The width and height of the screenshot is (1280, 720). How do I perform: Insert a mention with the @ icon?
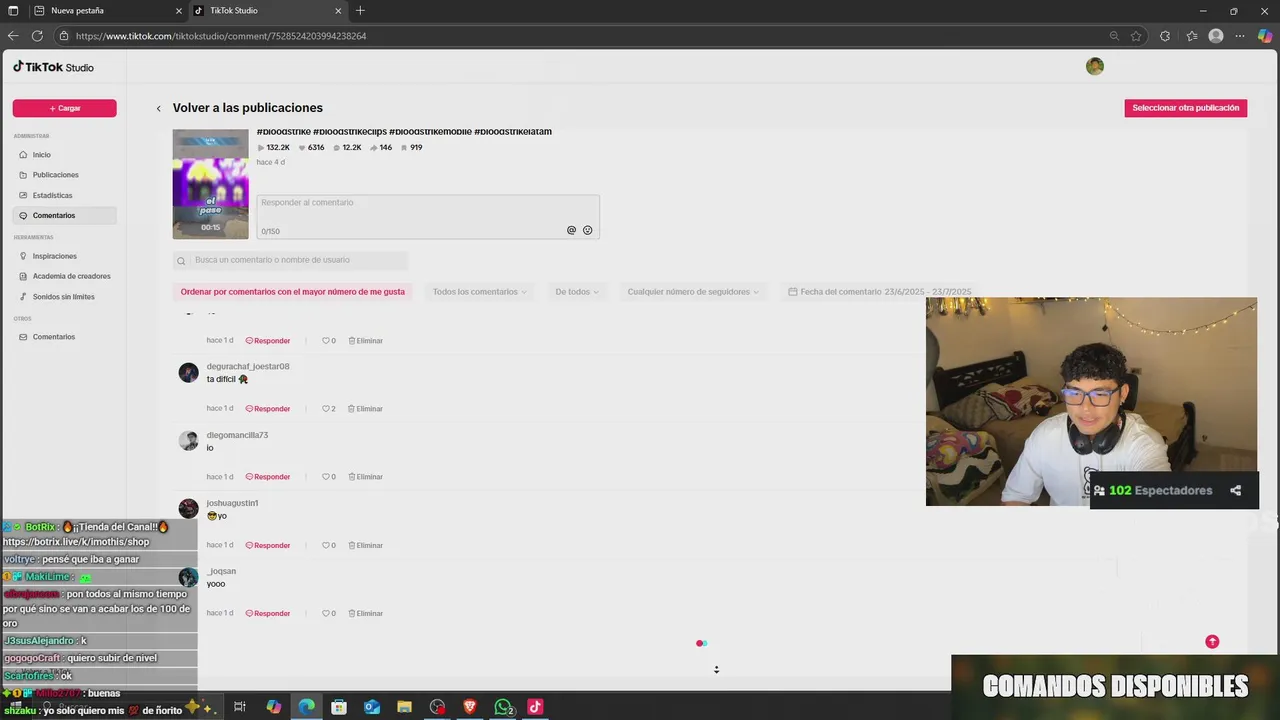[571, 230]
